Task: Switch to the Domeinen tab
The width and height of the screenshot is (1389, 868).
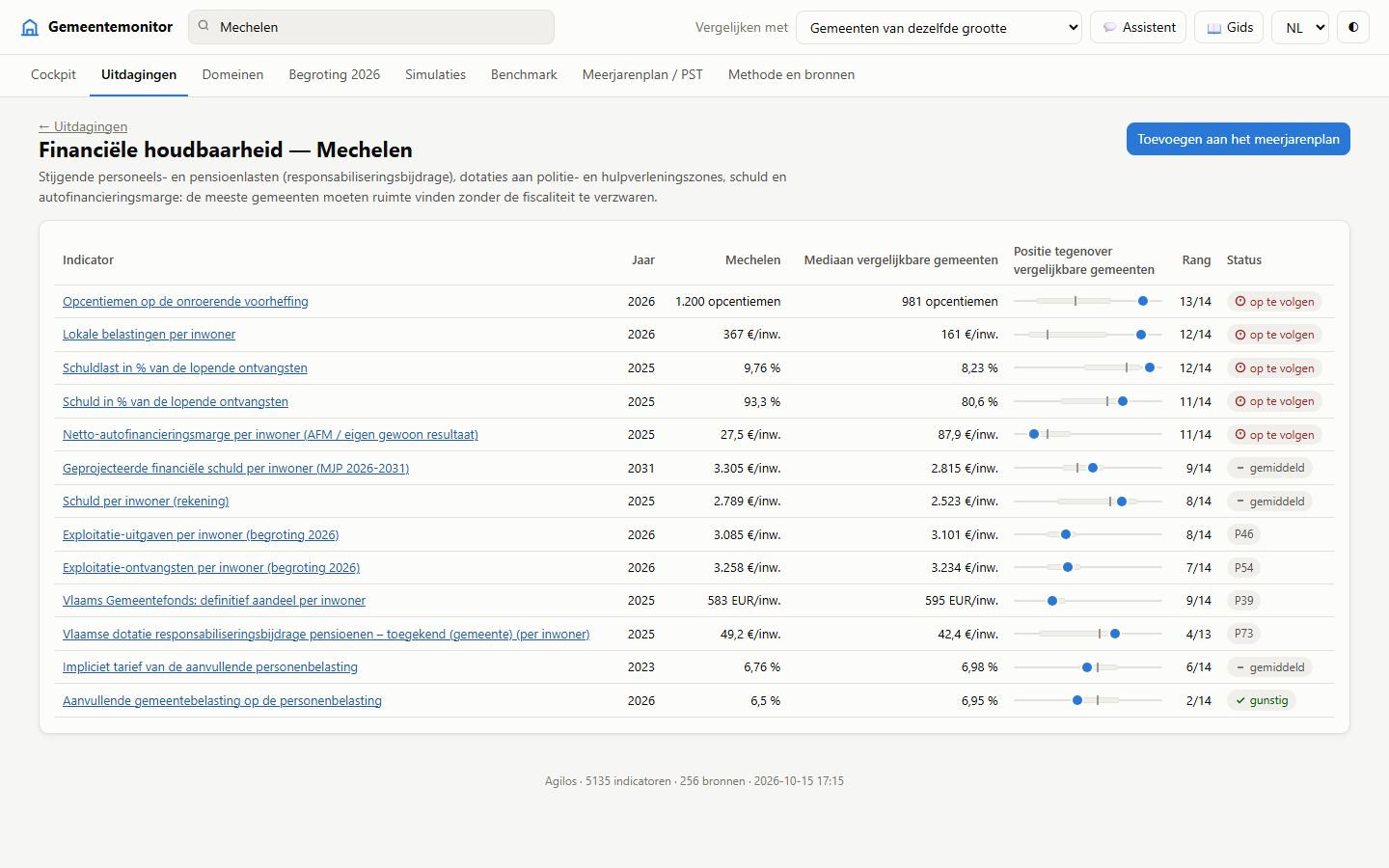Action: point(232,74)
